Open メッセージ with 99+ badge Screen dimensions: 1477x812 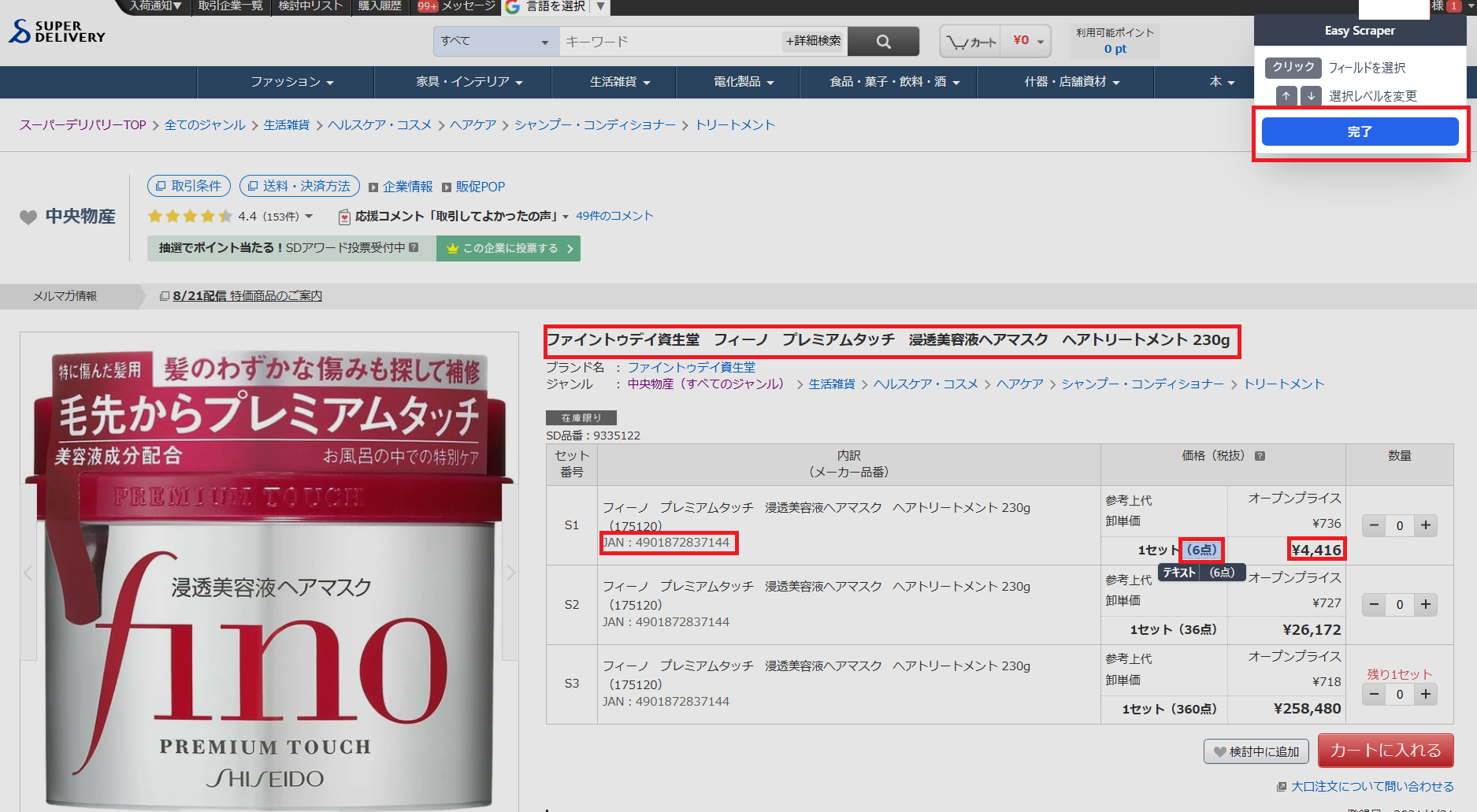click(x=456, y=6)
